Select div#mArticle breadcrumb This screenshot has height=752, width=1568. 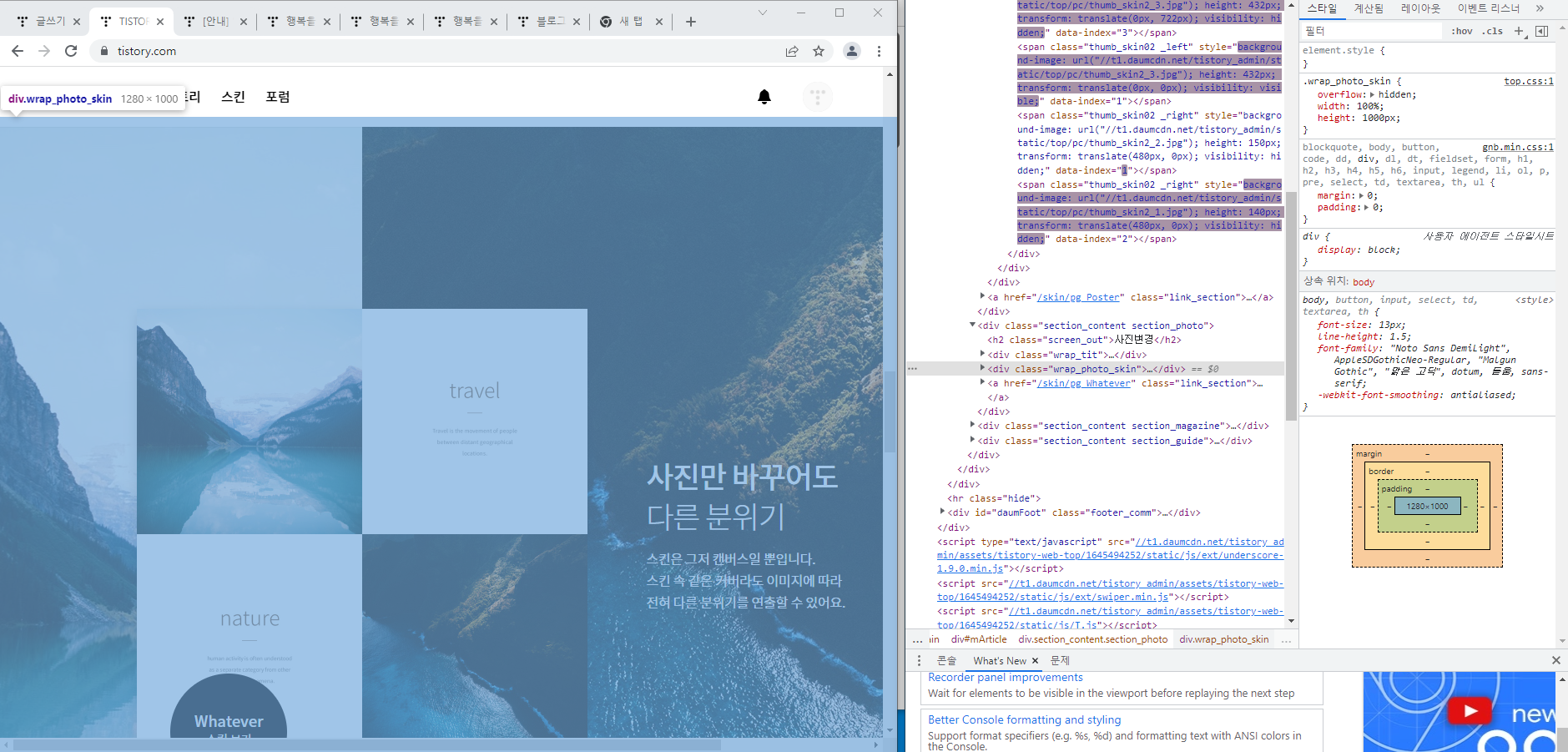(x=979, y=639)
